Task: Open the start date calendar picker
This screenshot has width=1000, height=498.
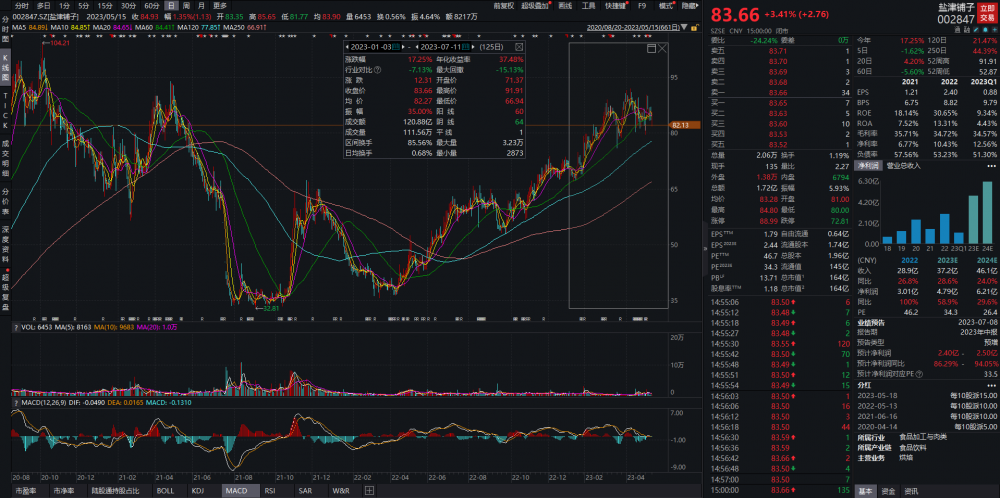Action: coord(395,47)
